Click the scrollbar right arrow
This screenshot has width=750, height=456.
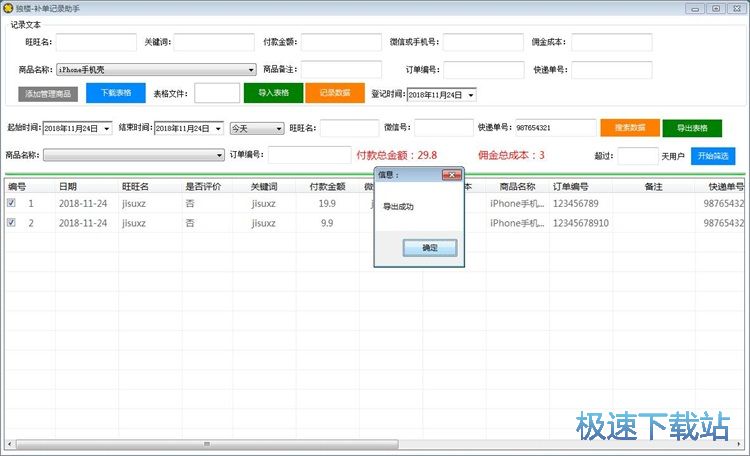pyautogui.click(x=739, y=445)
